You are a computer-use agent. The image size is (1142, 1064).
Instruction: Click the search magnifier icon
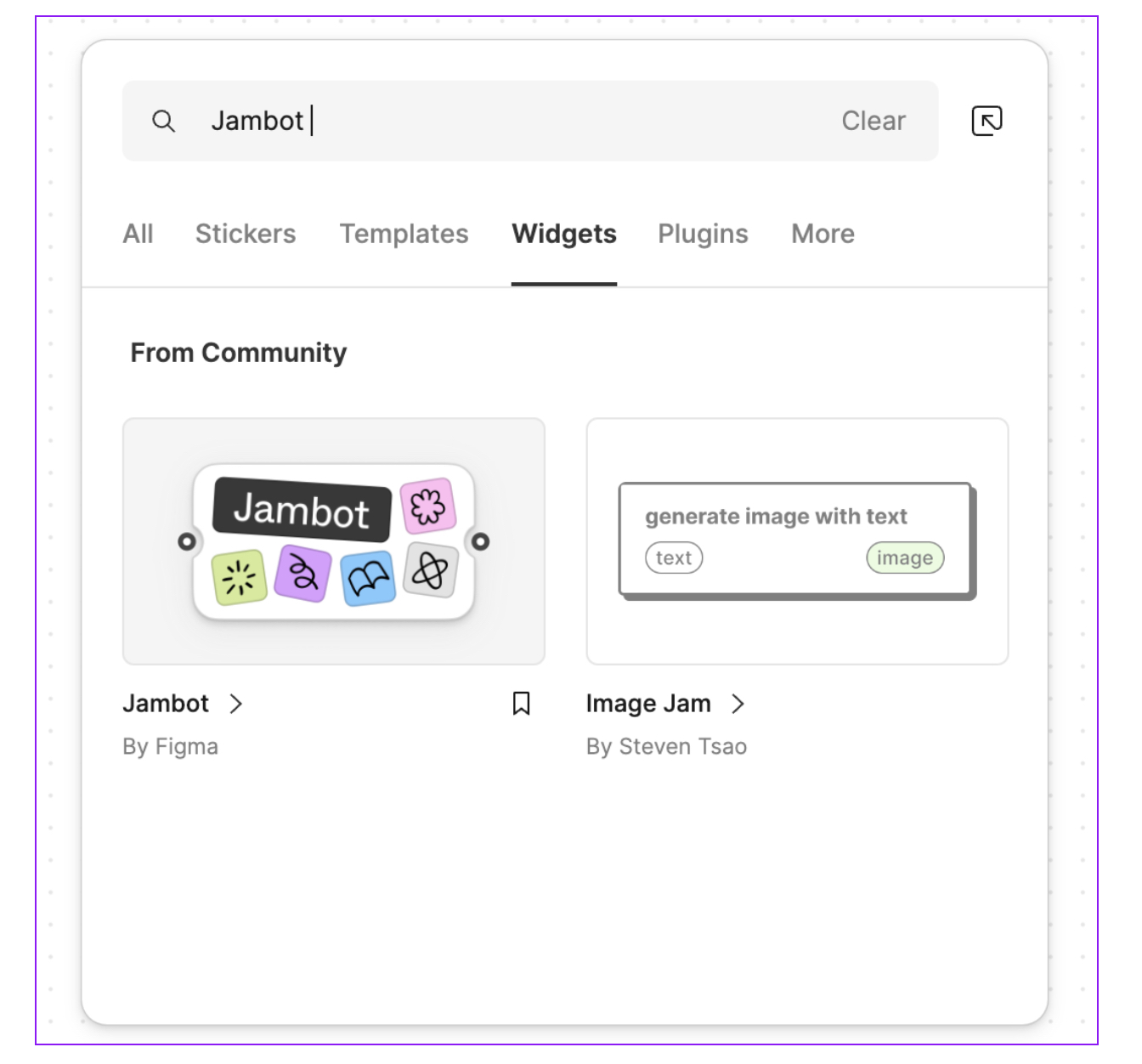[x=164, y=121]
